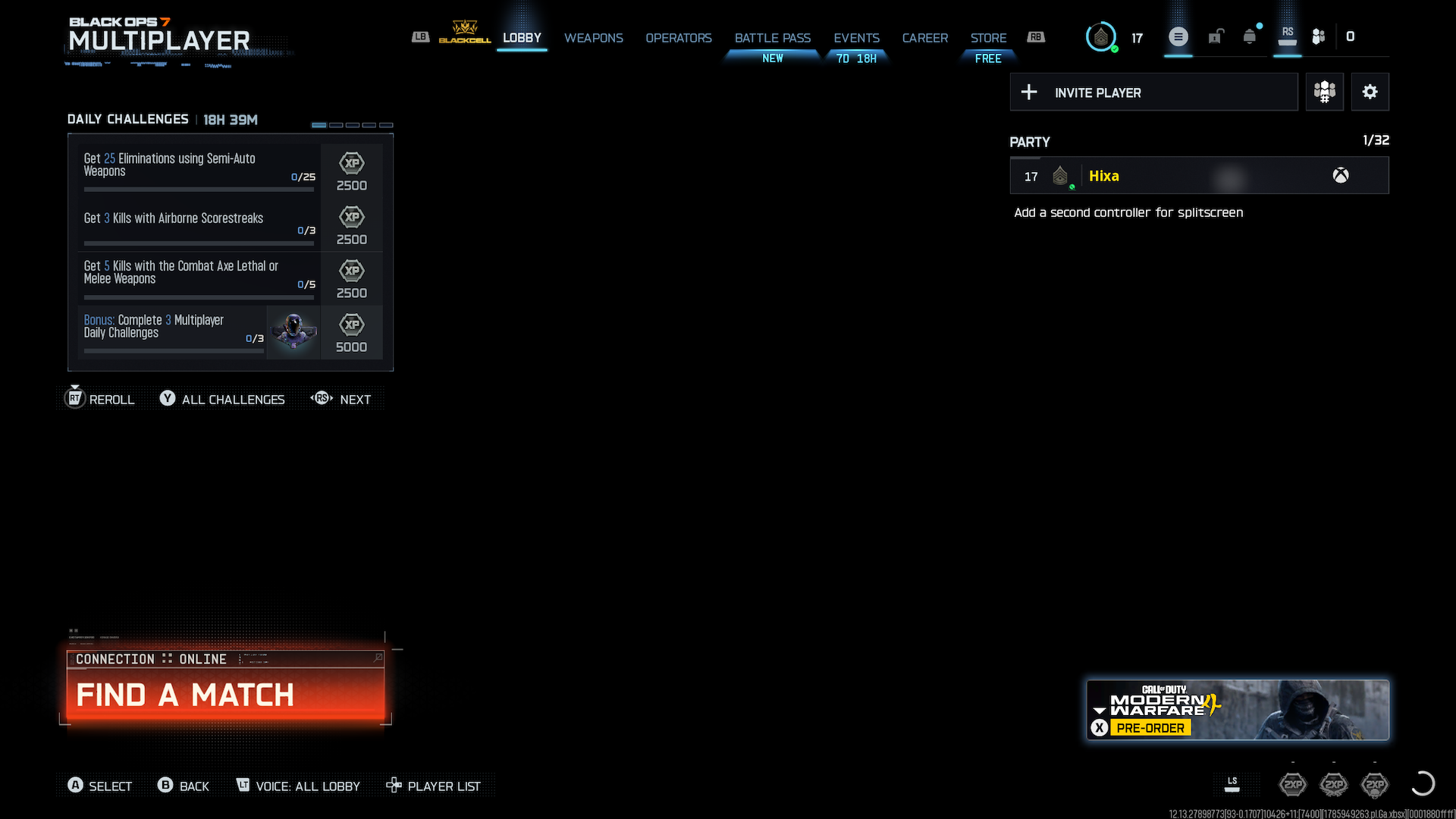Screen dimensions: 1456x819
Task: Go to the Battle Pass tab
Action: (x=773, y=38)
